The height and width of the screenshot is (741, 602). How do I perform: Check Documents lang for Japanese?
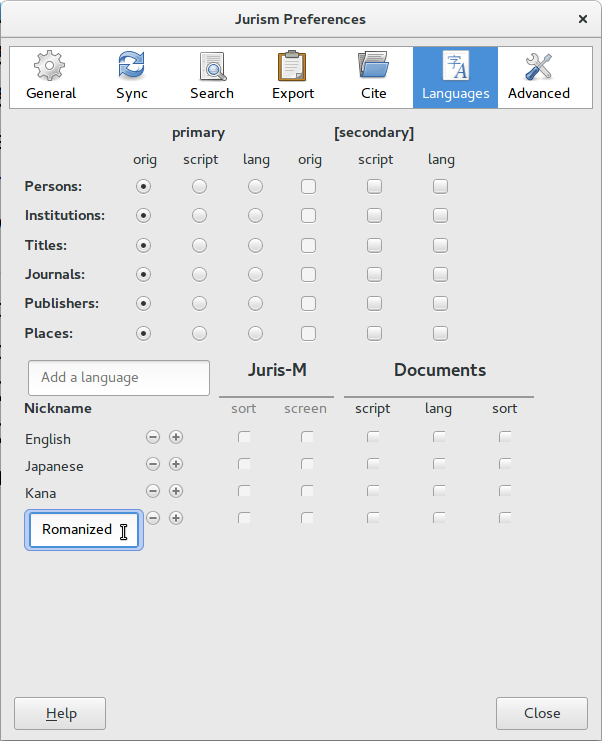click(439, 464)
